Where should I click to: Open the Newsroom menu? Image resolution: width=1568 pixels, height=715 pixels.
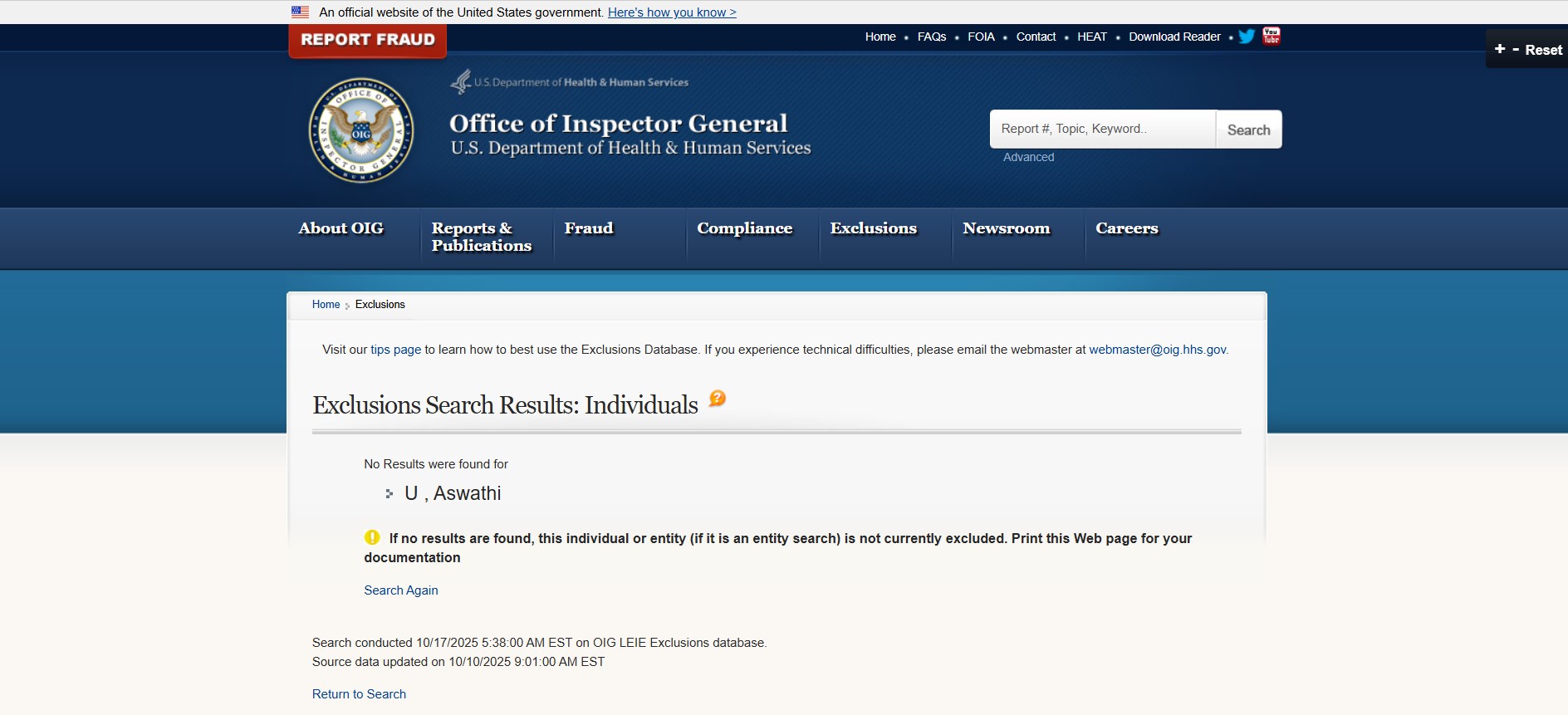(x=1007, y=228)
